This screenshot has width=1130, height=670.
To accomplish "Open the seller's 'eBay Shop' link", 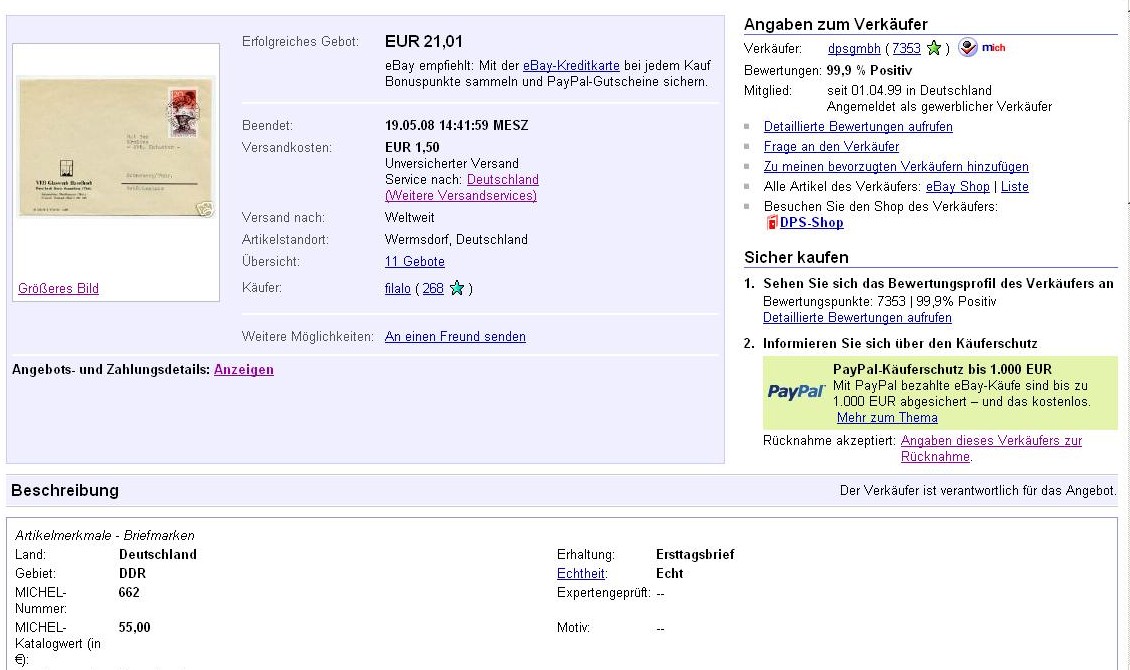I will (957, 187).
